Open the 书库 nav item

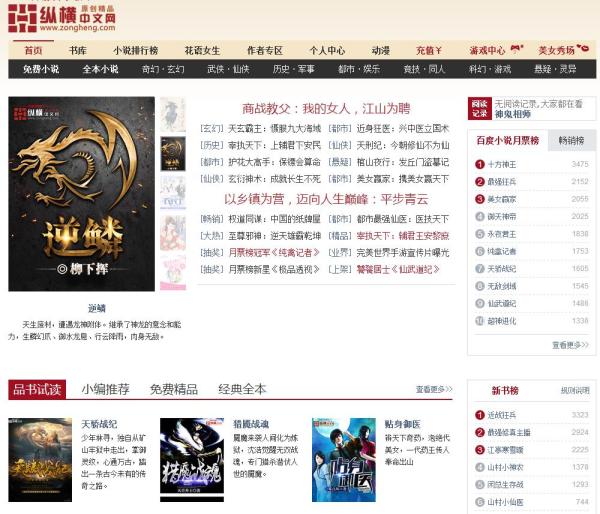pyautogui.click(x=78, y=51)
